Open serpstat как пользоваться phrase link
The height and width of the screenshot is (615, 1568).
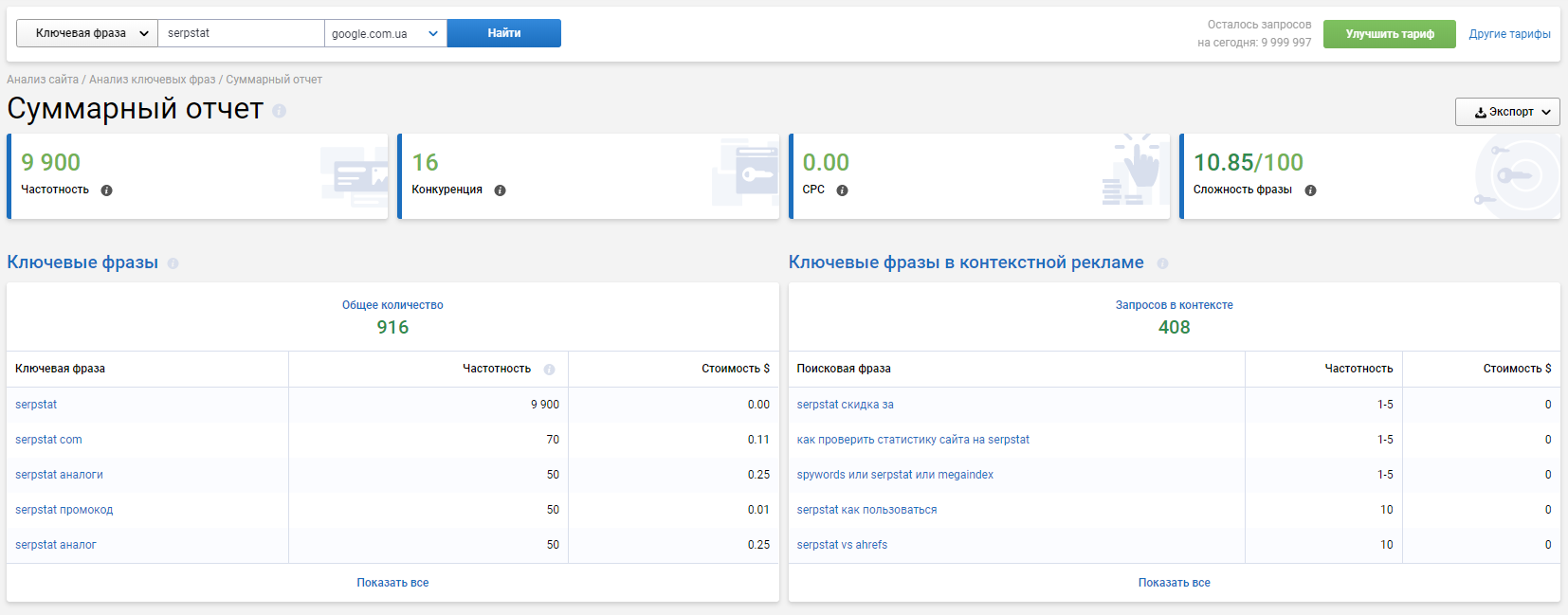click(866, 510)
